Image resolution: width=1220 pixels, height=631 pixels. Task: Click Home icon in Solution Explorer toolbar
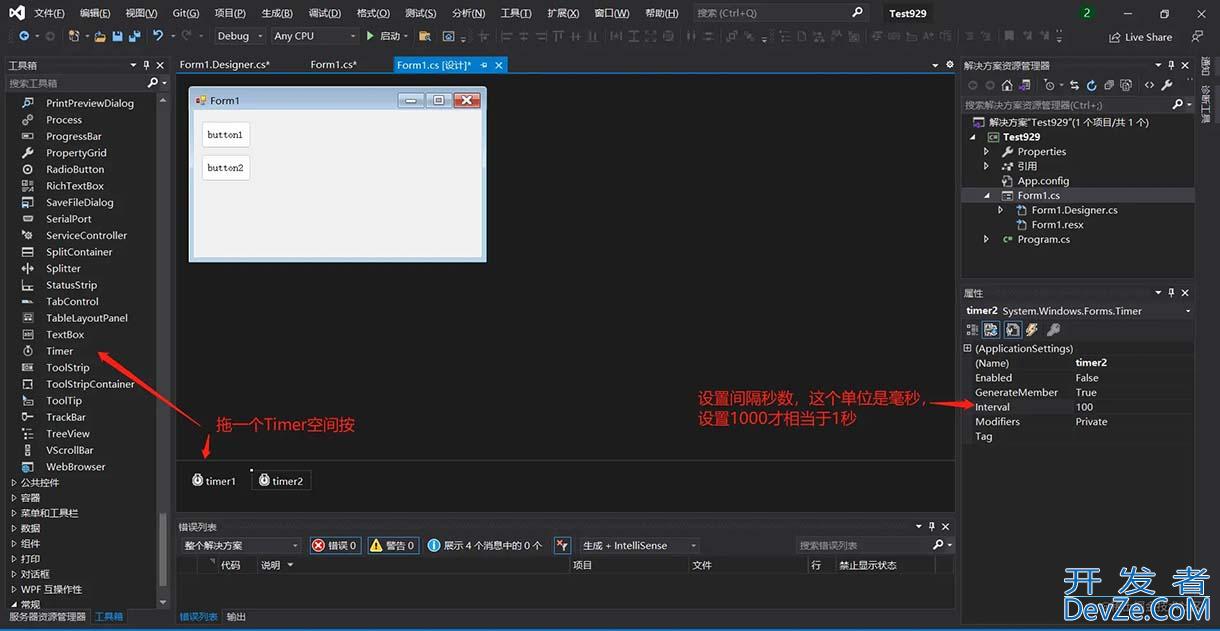tap(1007, 85)
